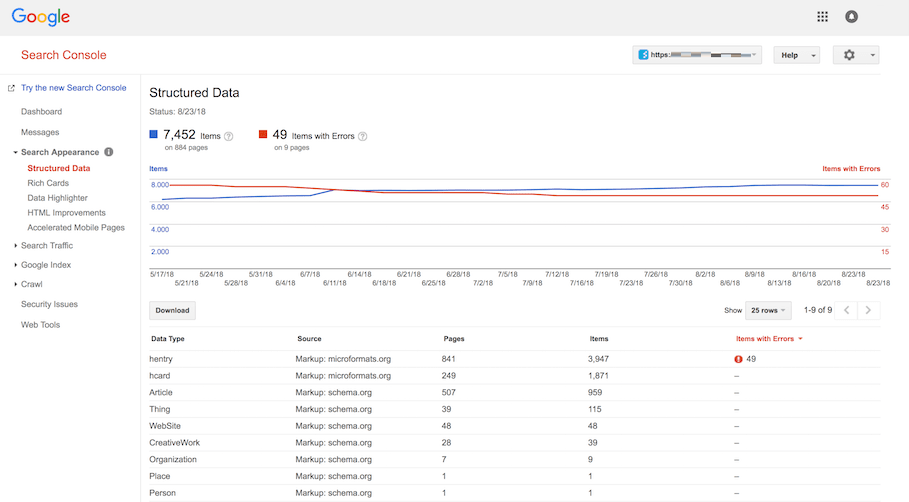Click the Status: 8/23/18 text
The image size is (909, 502).
coord(177,111)
